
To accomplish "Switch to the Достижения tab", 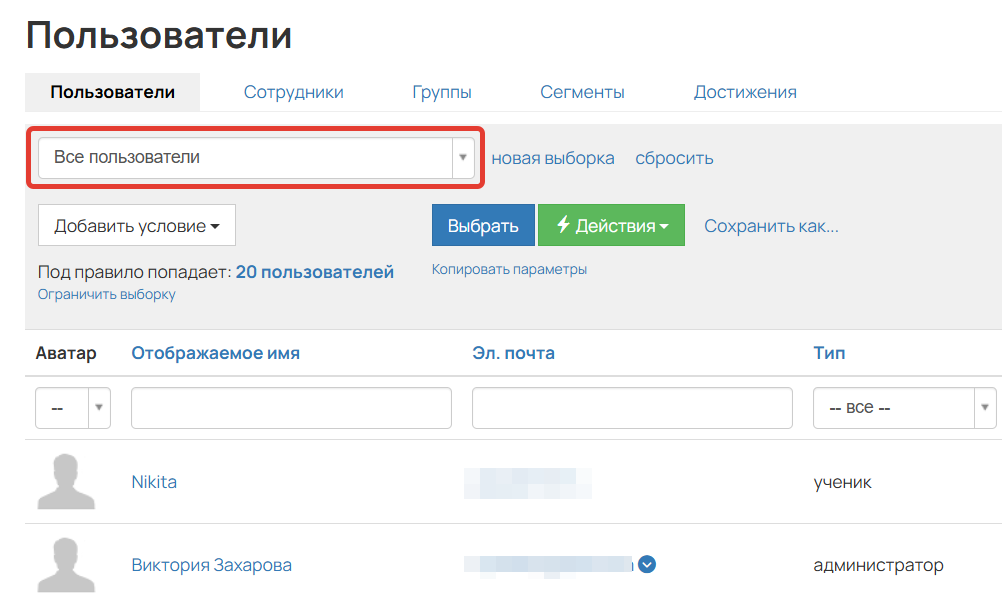I will pyautogui.click(x=745, y=91).
